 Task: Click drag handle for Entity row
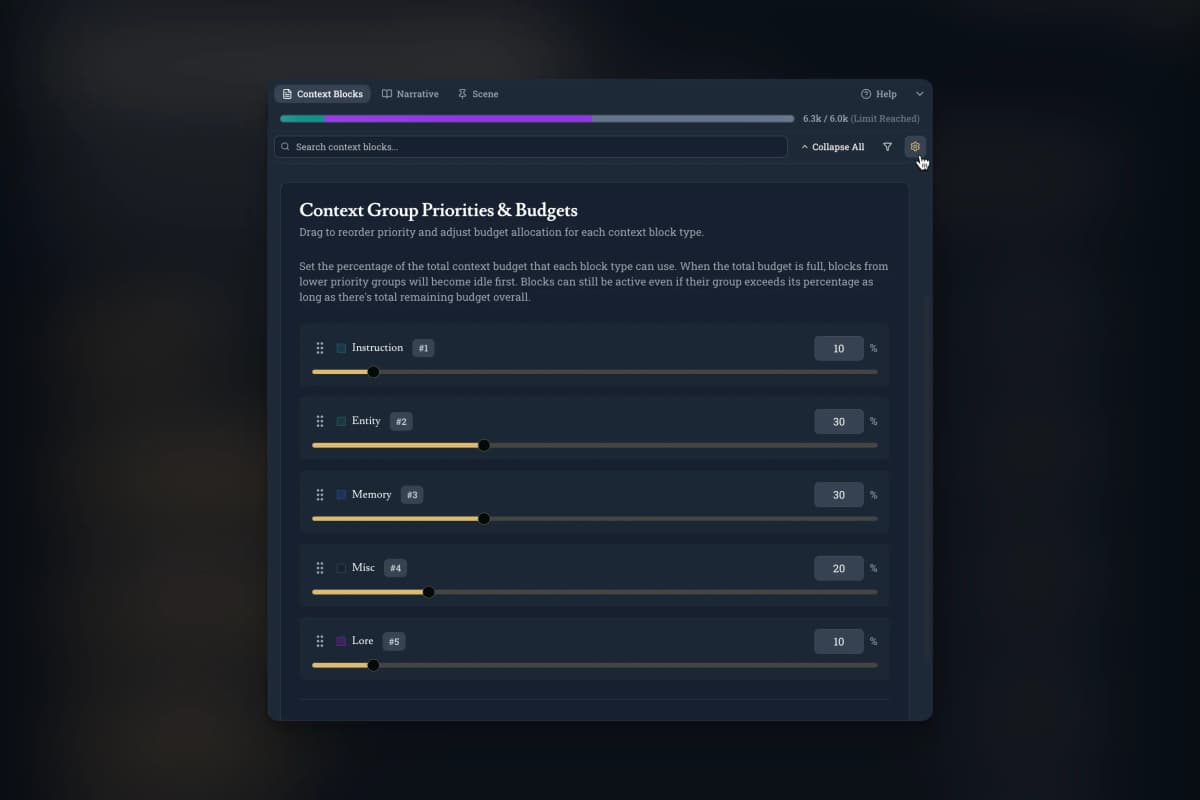point(320,421)
